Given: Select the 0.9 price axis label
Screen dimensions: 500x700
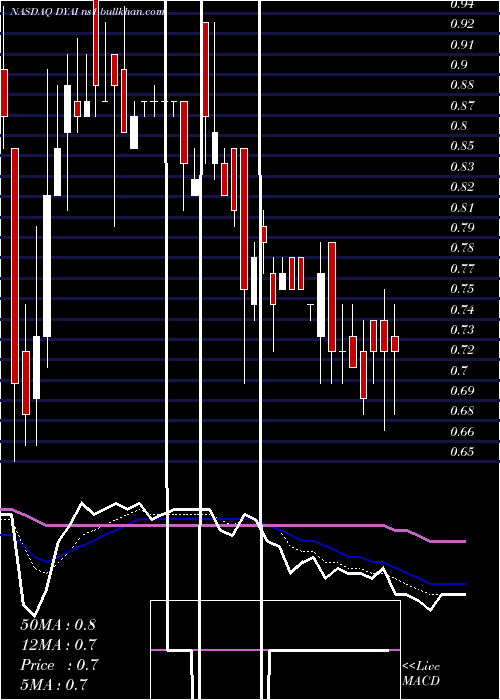Looking at the screenshot, I should pos(459,65).
